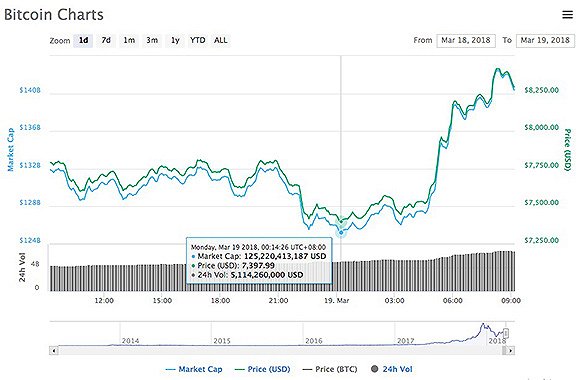Screen dimensions: 580x380
Task: Click the navigator right scroll arrow
Action: (510, 350)
